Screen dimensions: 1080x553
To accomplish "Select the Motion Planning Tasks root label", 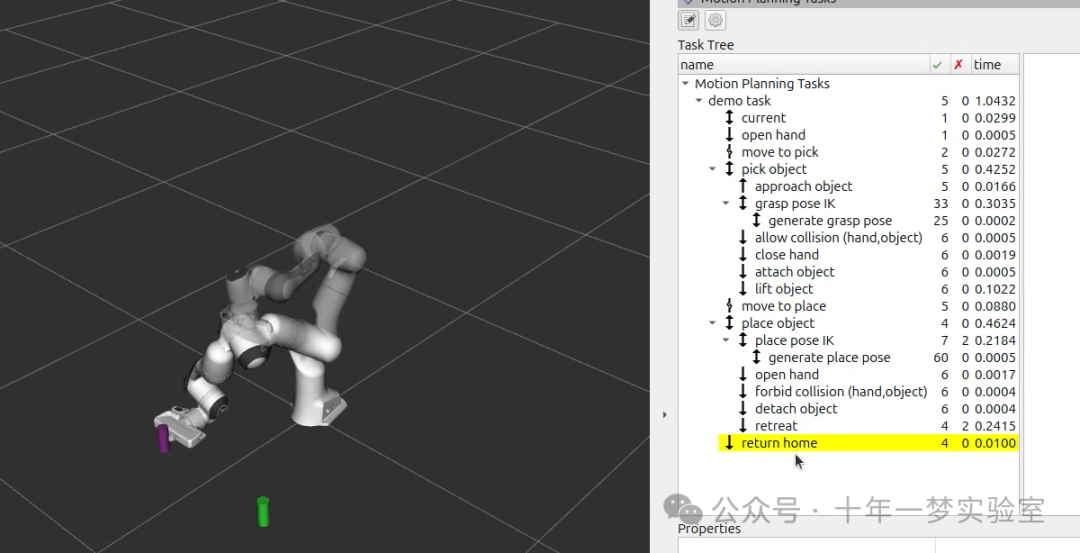I will (x=762, y=84).
